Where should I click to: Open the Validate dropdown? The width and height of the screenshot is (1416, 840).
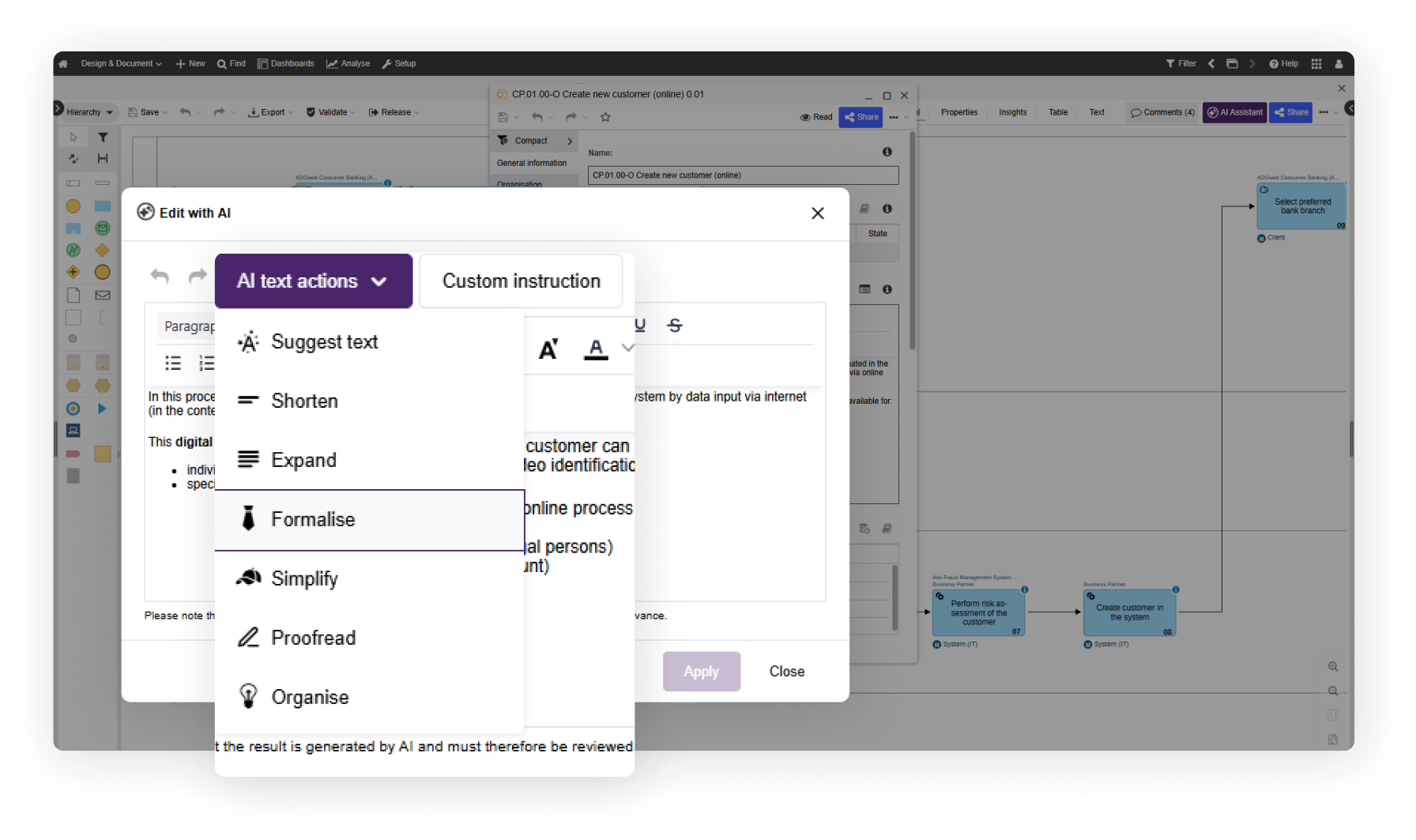(331, 112)
